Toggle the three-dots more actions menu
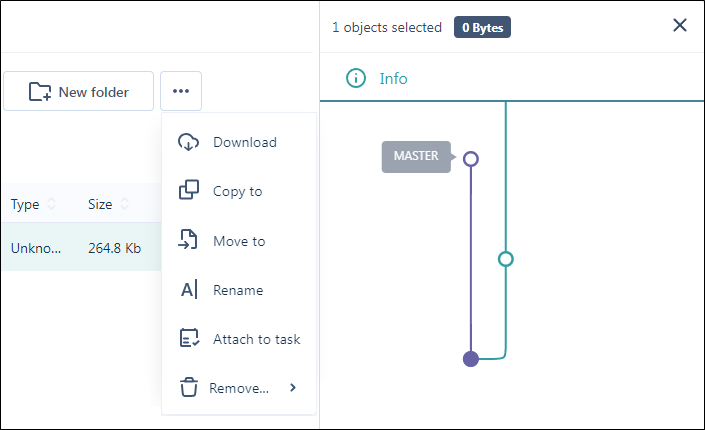705x430 pixels. pyautogui.click(x=181, y=91)
